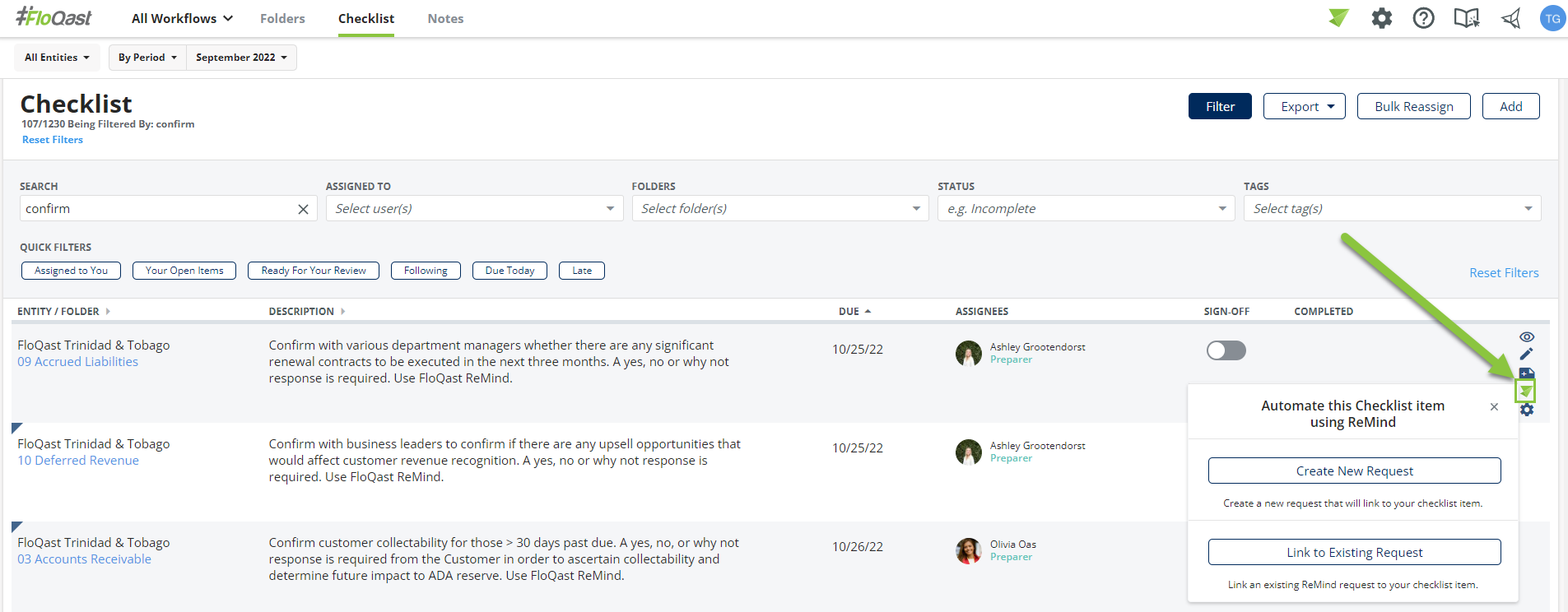This screenshot has height=612, width=1568.
Task: Click the description beginning 'Confirm with business leaders'
Action: (505, 461)
